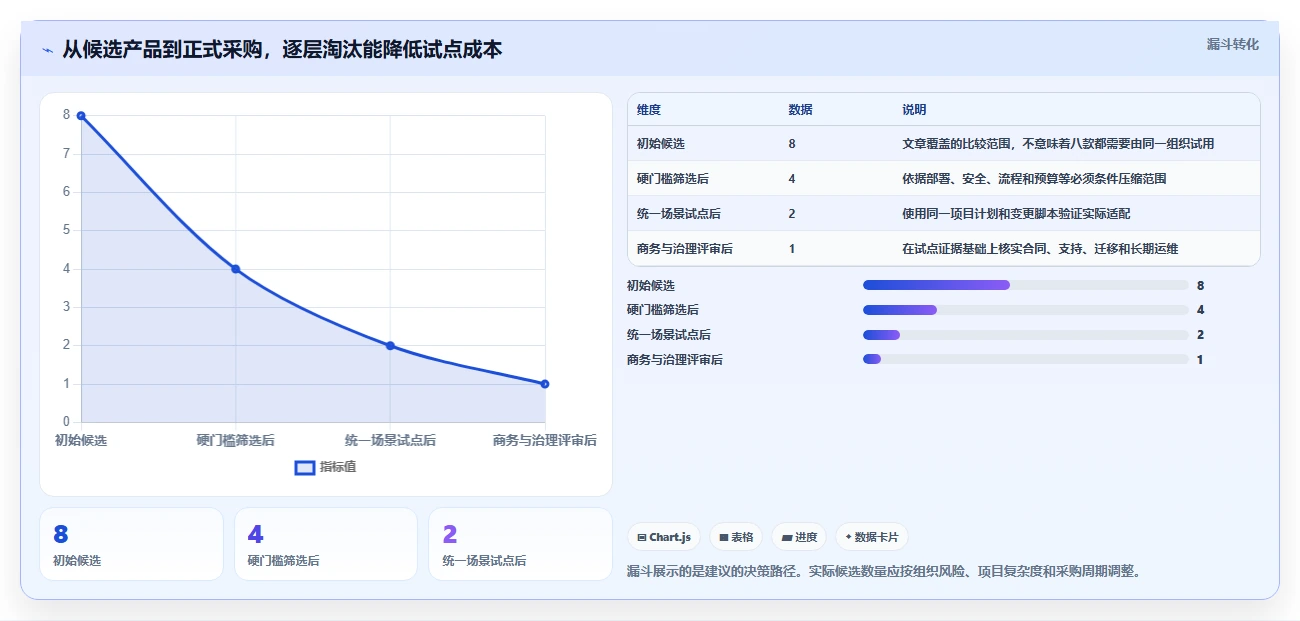The image size is (1300, 621).
Task: Click the 硬门槛筛选后 progress bar
Action: pos(1025,310)
